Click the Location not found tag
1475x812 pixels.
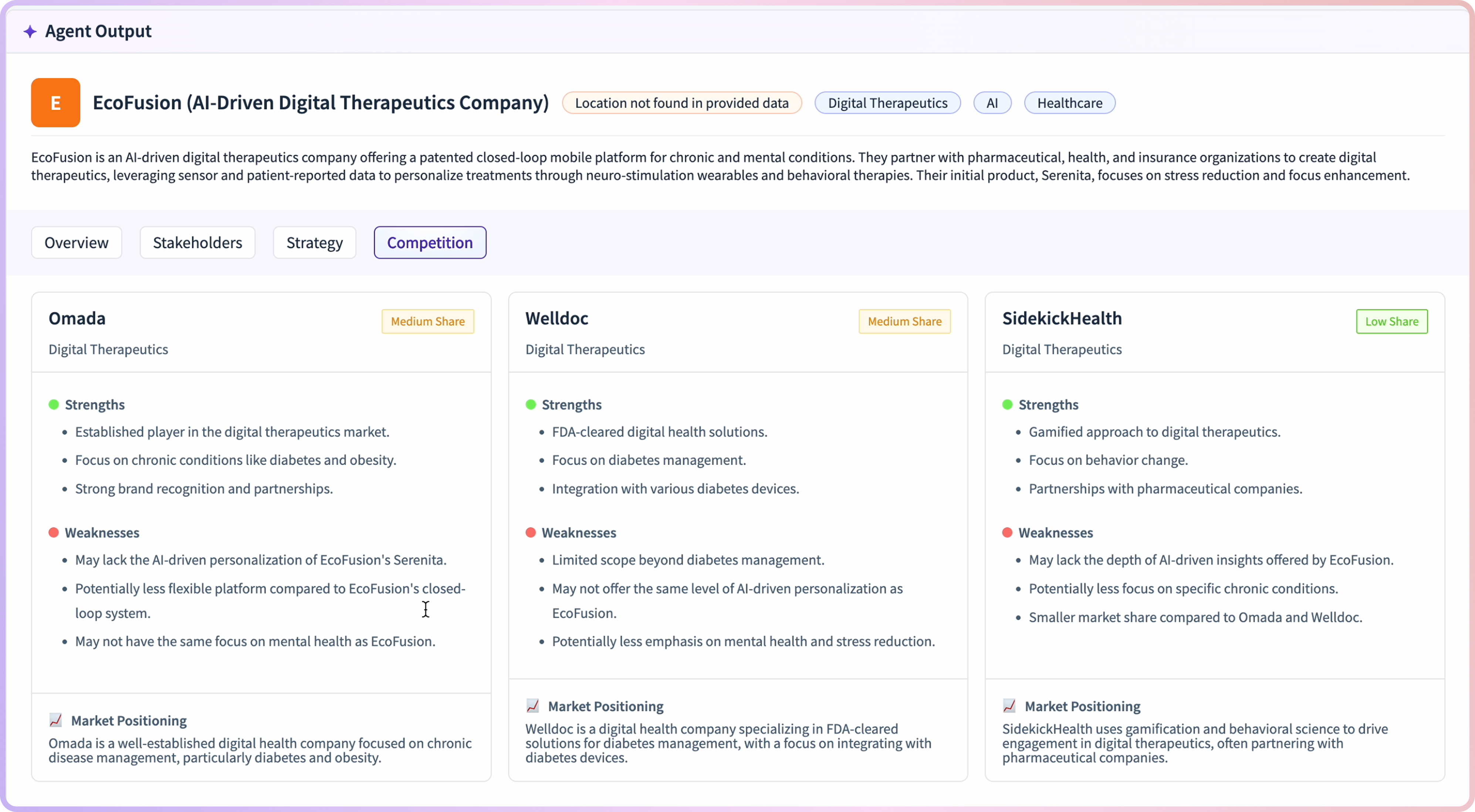click(681, 103)
